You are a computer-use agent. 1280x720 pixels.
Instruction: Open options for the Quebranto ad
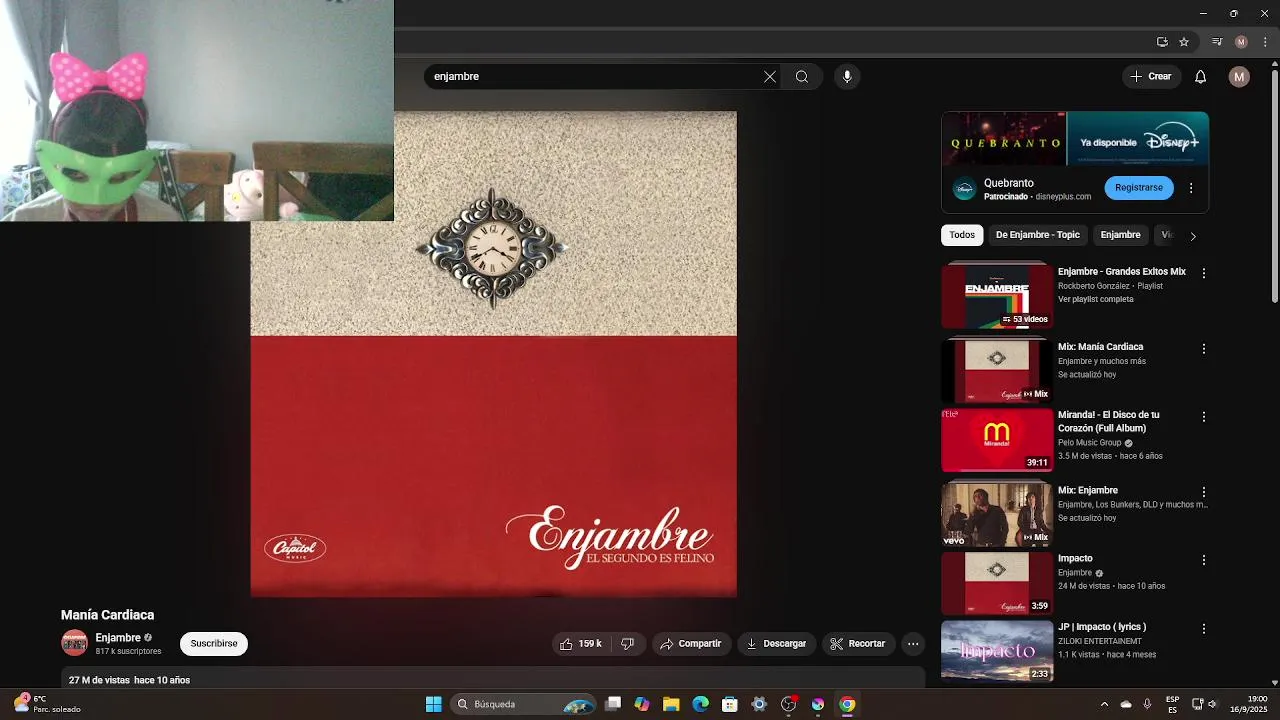pyautogui.click(x=1191, y=188)
